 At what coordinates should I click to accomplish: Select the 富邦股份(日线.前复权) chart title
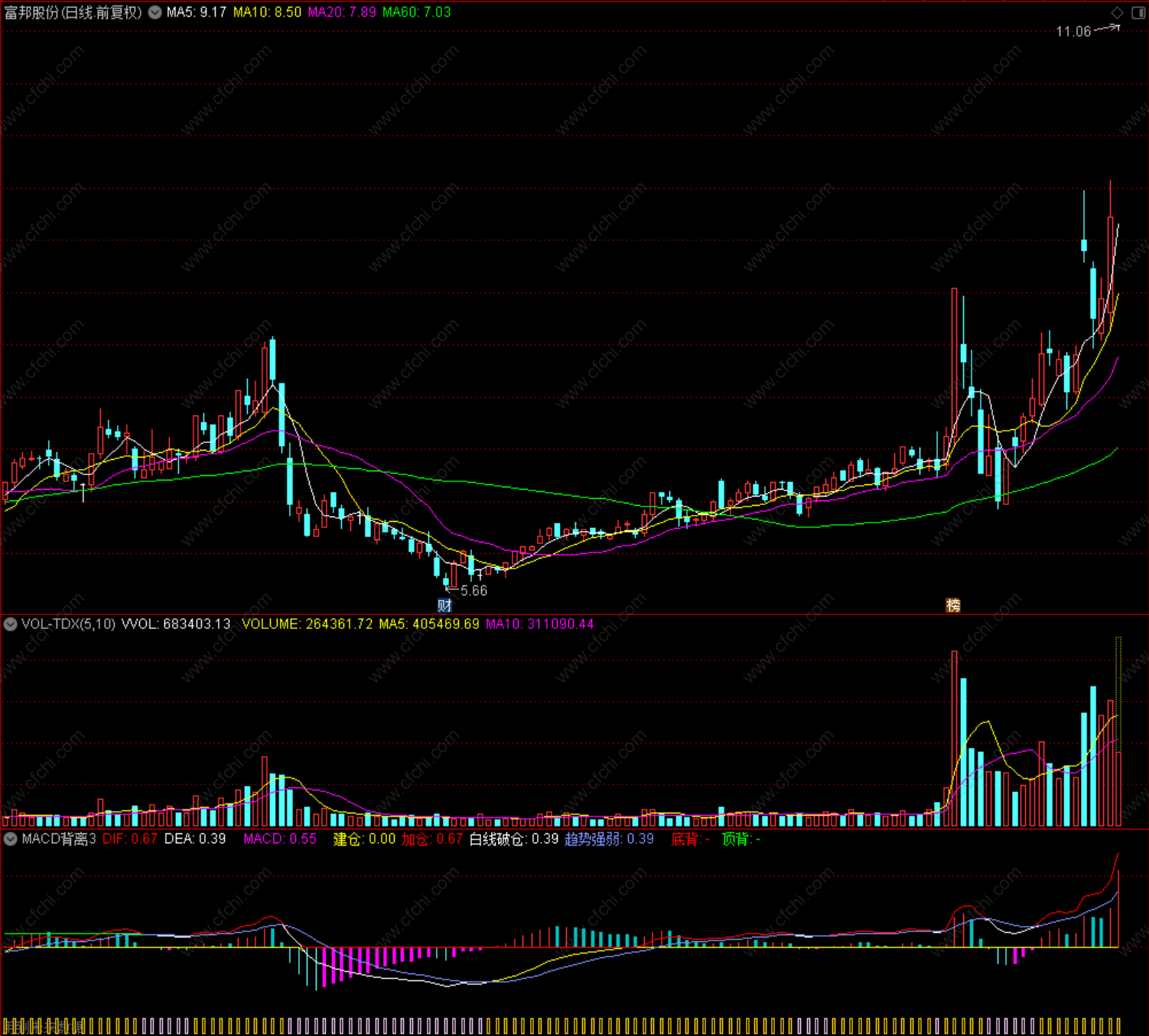tap(73, 12)
